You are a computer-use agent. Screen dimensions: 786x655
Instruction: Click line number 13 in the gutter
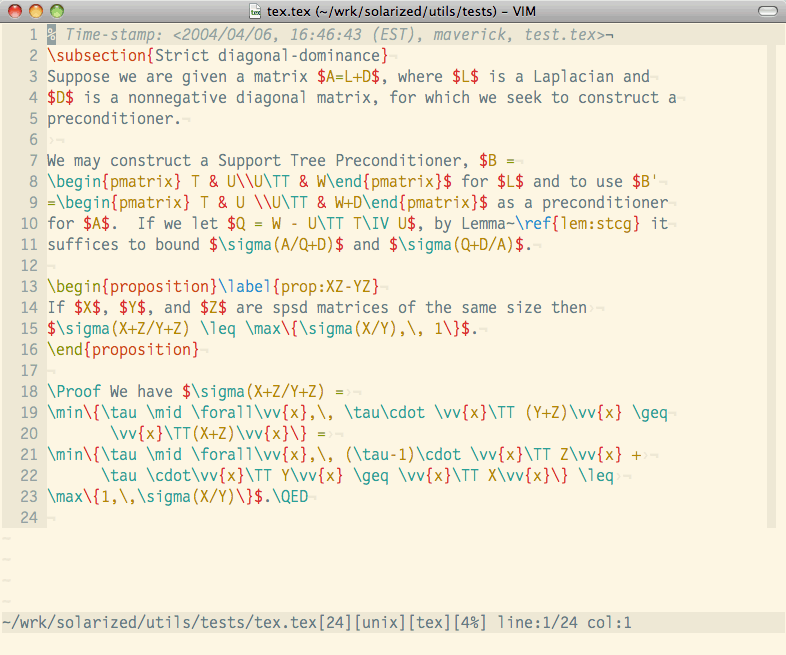click(28, 286)
